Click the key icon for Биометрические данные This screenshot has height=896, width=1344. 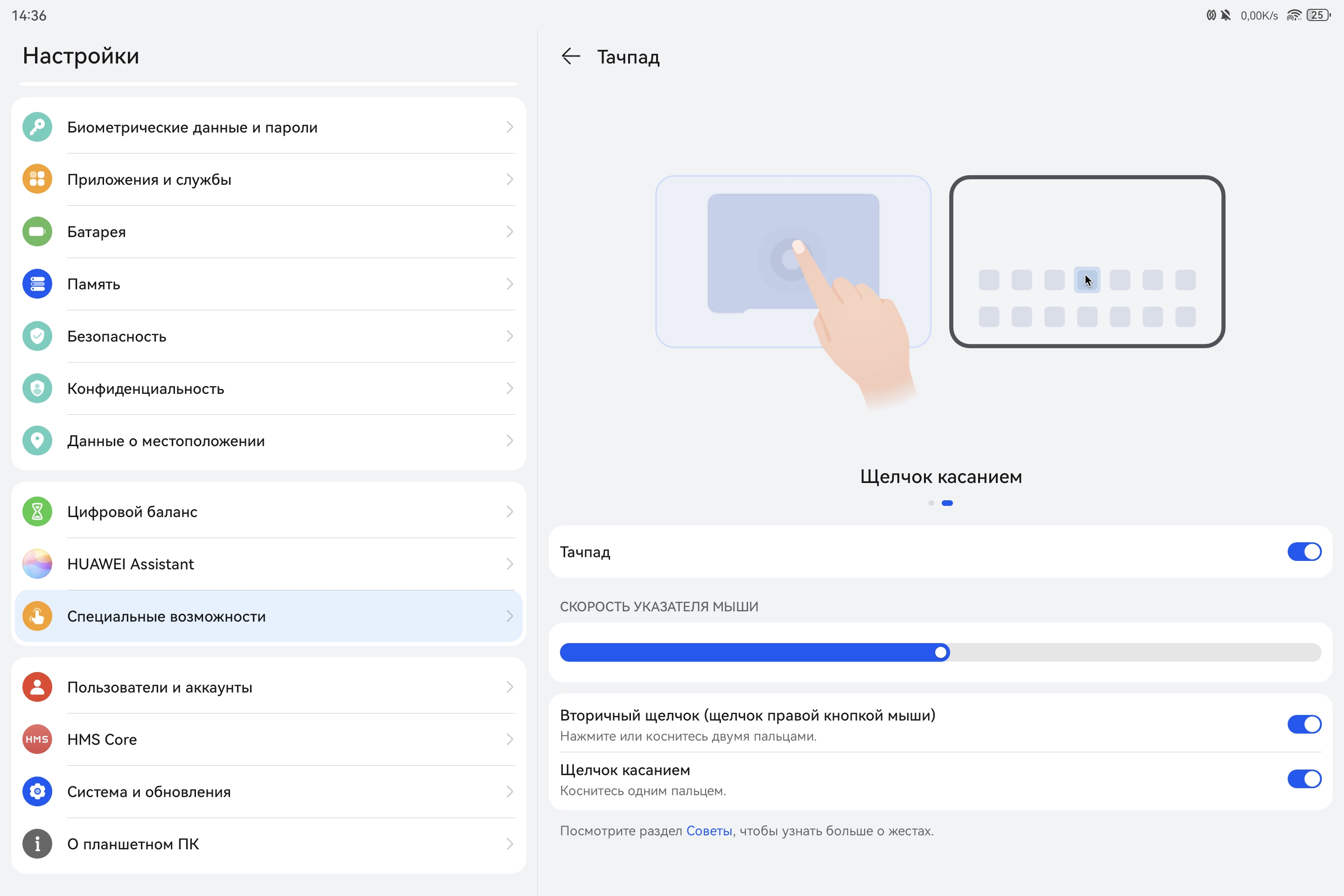click(37, 127)
